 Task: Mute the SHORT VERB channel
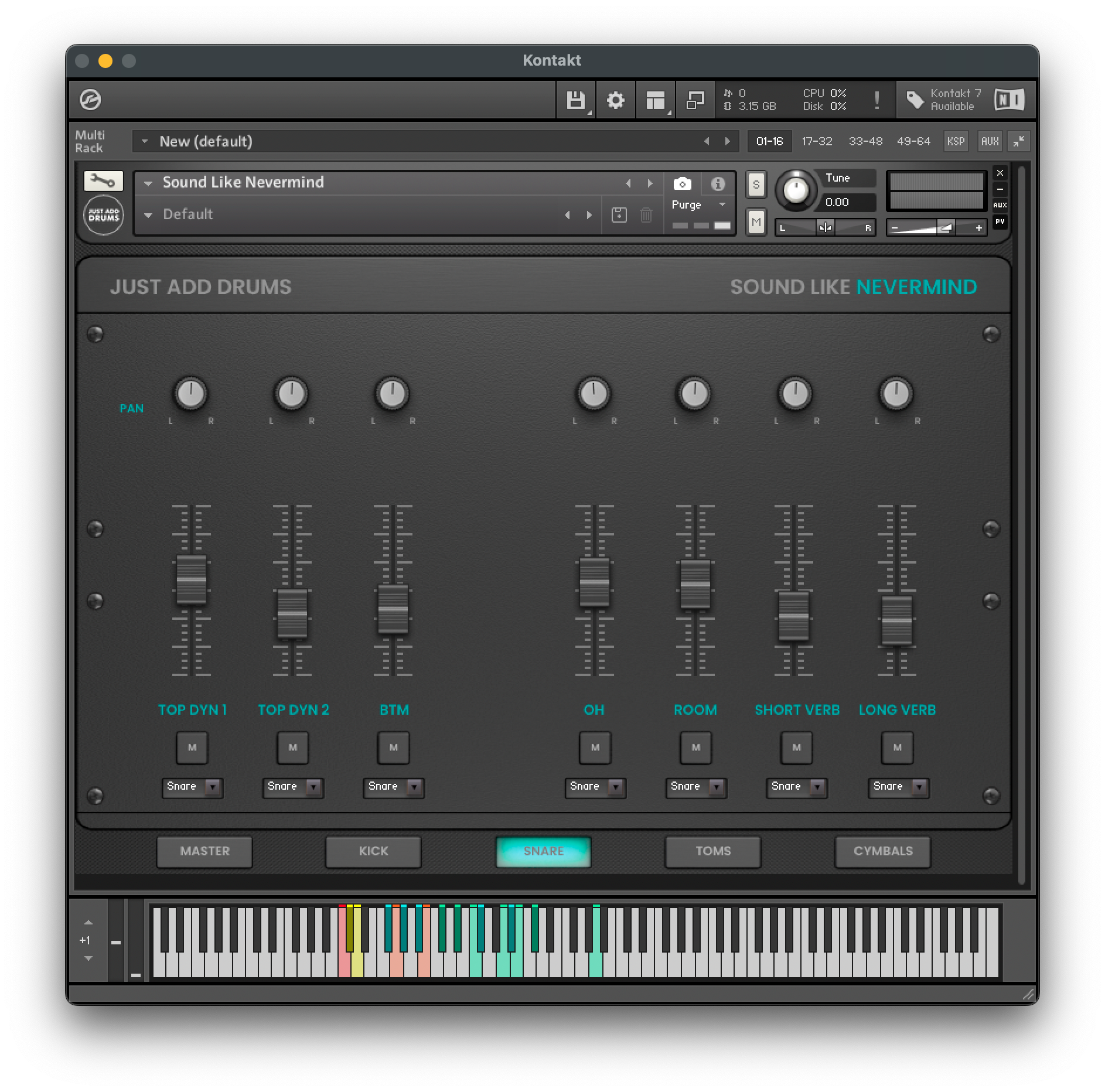click(797, 748)
